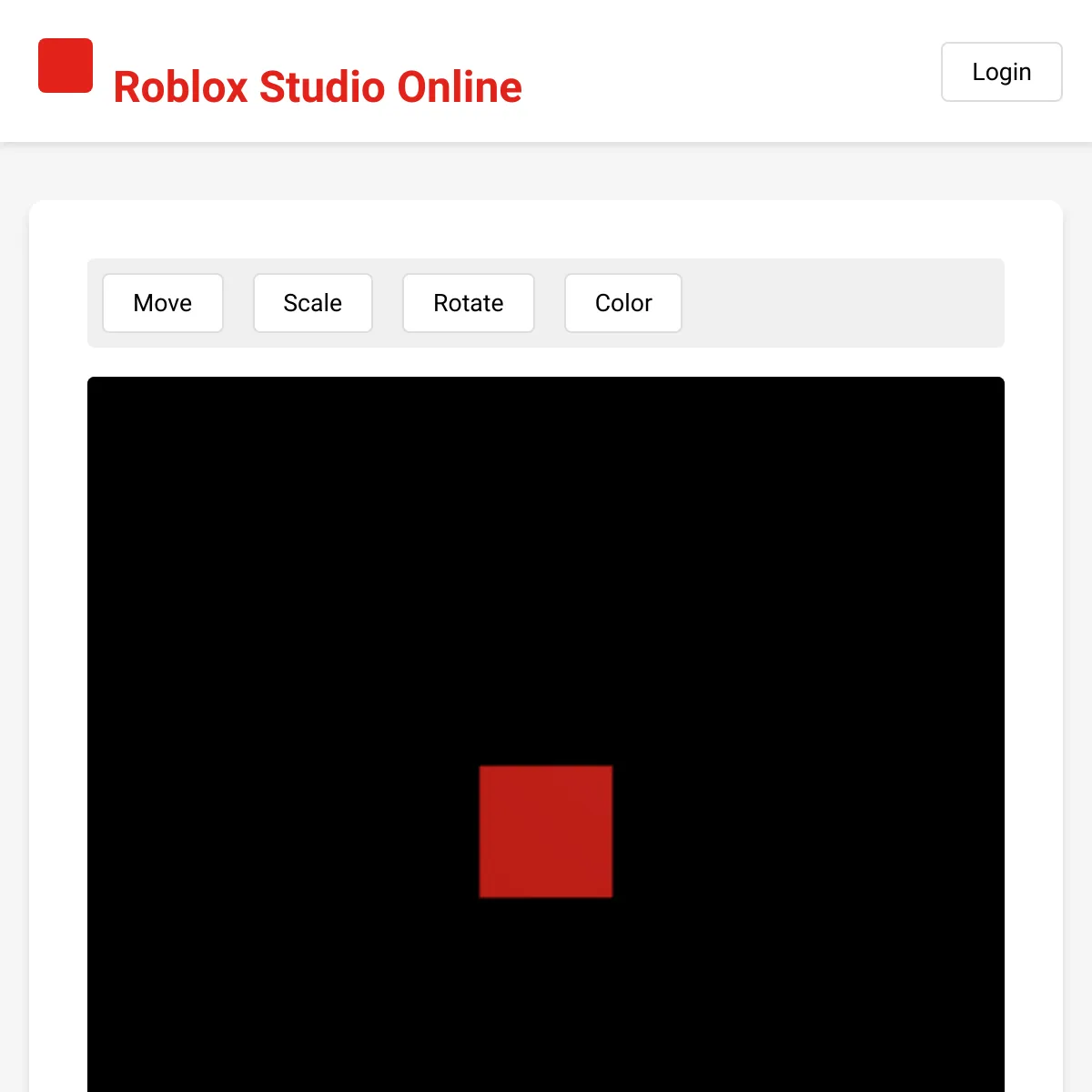Click the black editor canvas background
1092x1092 pixels.
(x=273, y=546)
